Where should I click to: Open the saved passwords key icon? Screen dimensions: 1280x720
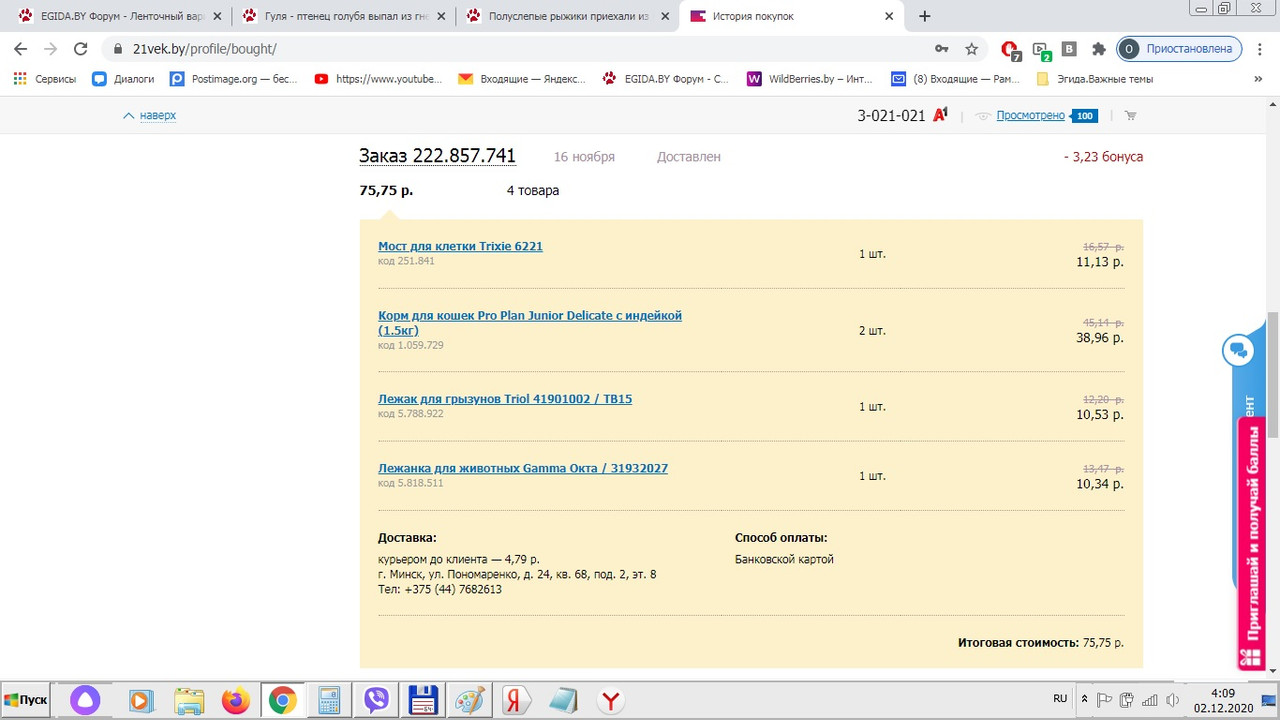[x=941, y=49]
